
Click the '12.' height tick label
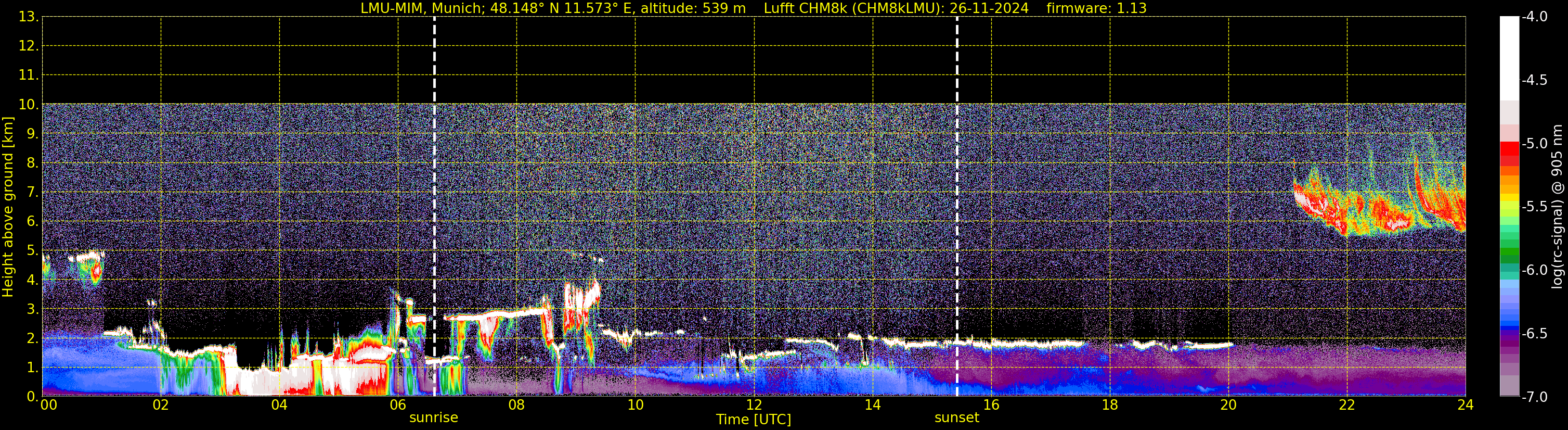point(29,46)
